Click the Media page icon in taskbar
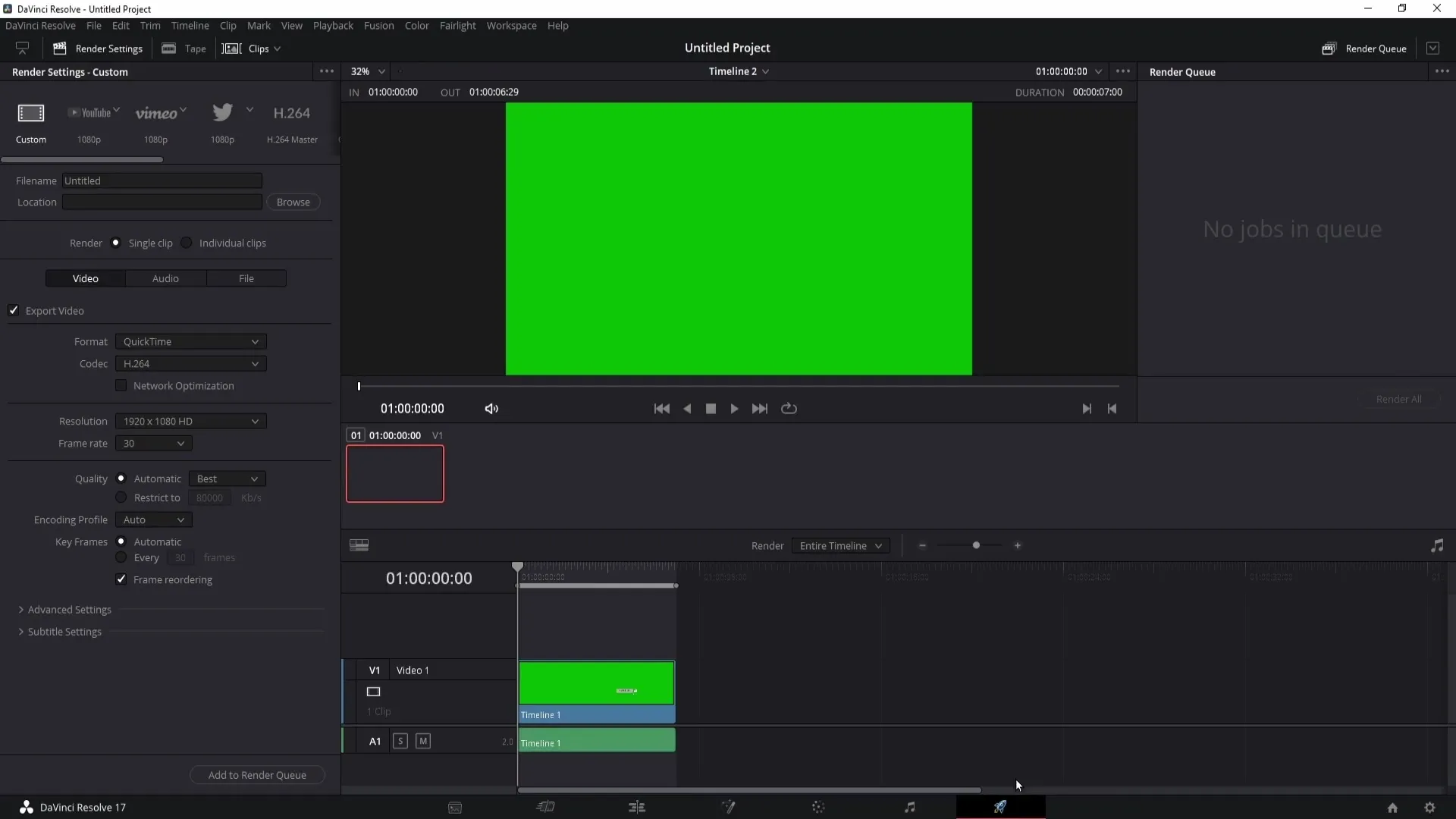This screenshot has height=819, width=1456. click(x=455, y=807)
